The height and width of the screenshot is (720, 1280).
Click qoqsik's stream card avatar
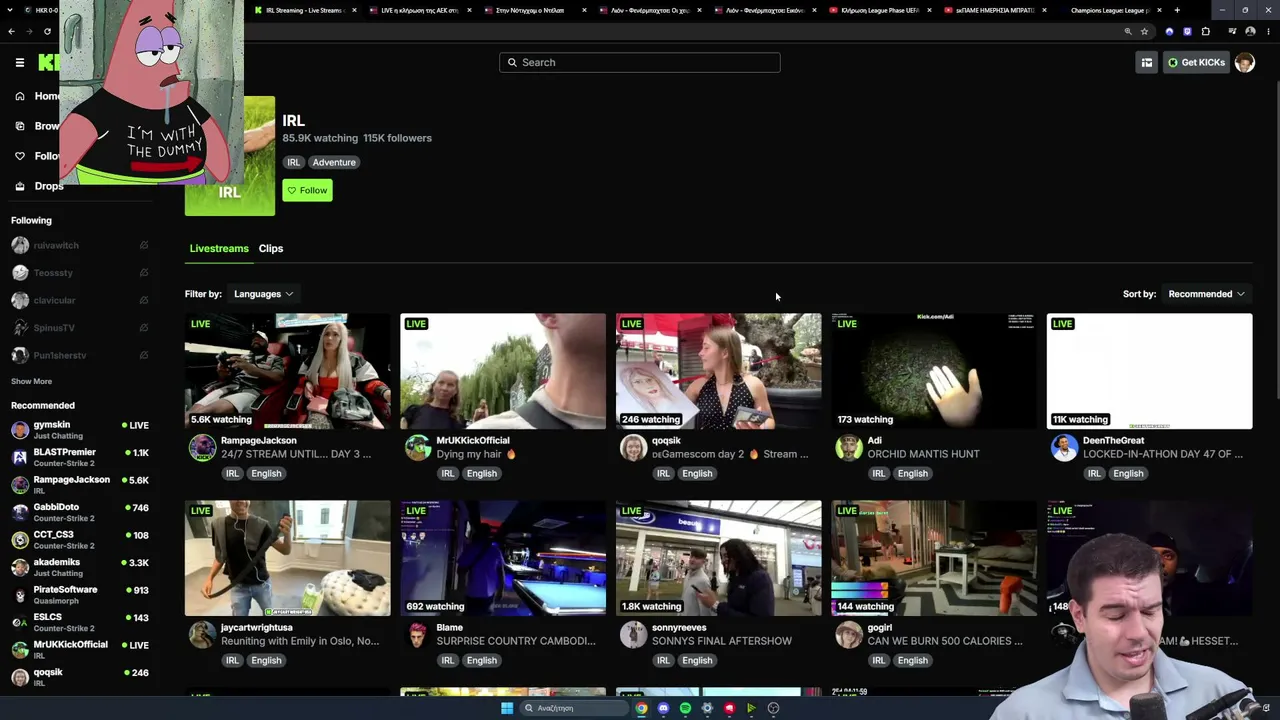click(634, 447)
